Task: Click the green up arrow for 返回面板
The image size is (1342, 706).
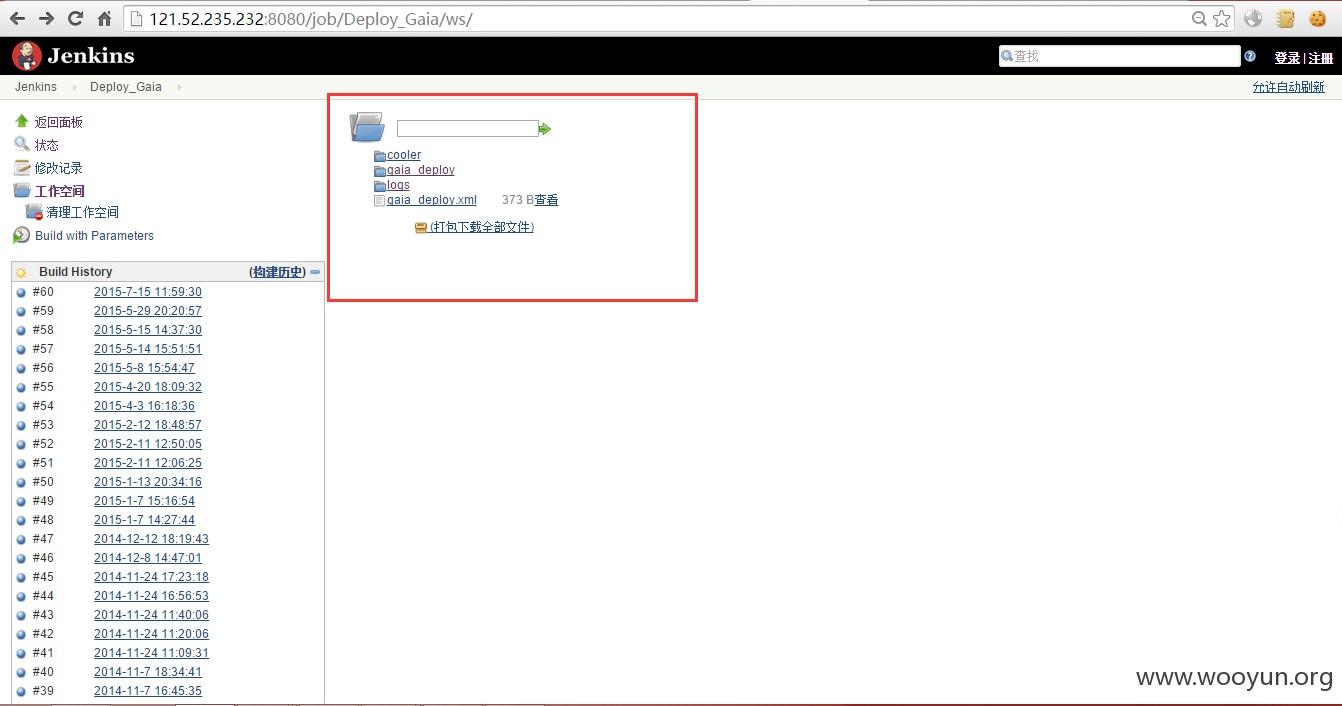Action: [21, 121]
